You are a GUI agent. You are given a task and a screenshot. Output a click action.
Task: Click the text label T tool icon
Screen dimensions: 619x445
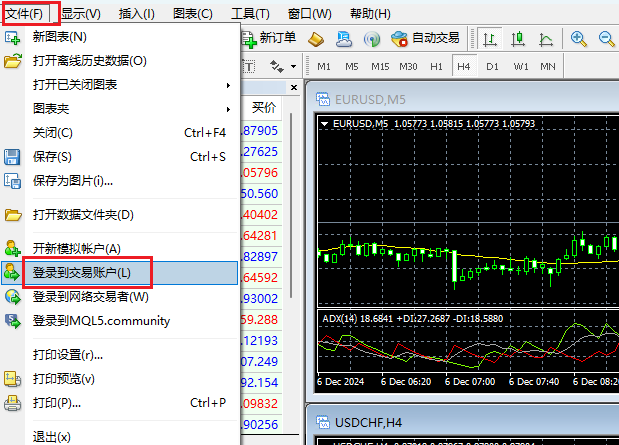click(249, 67)
